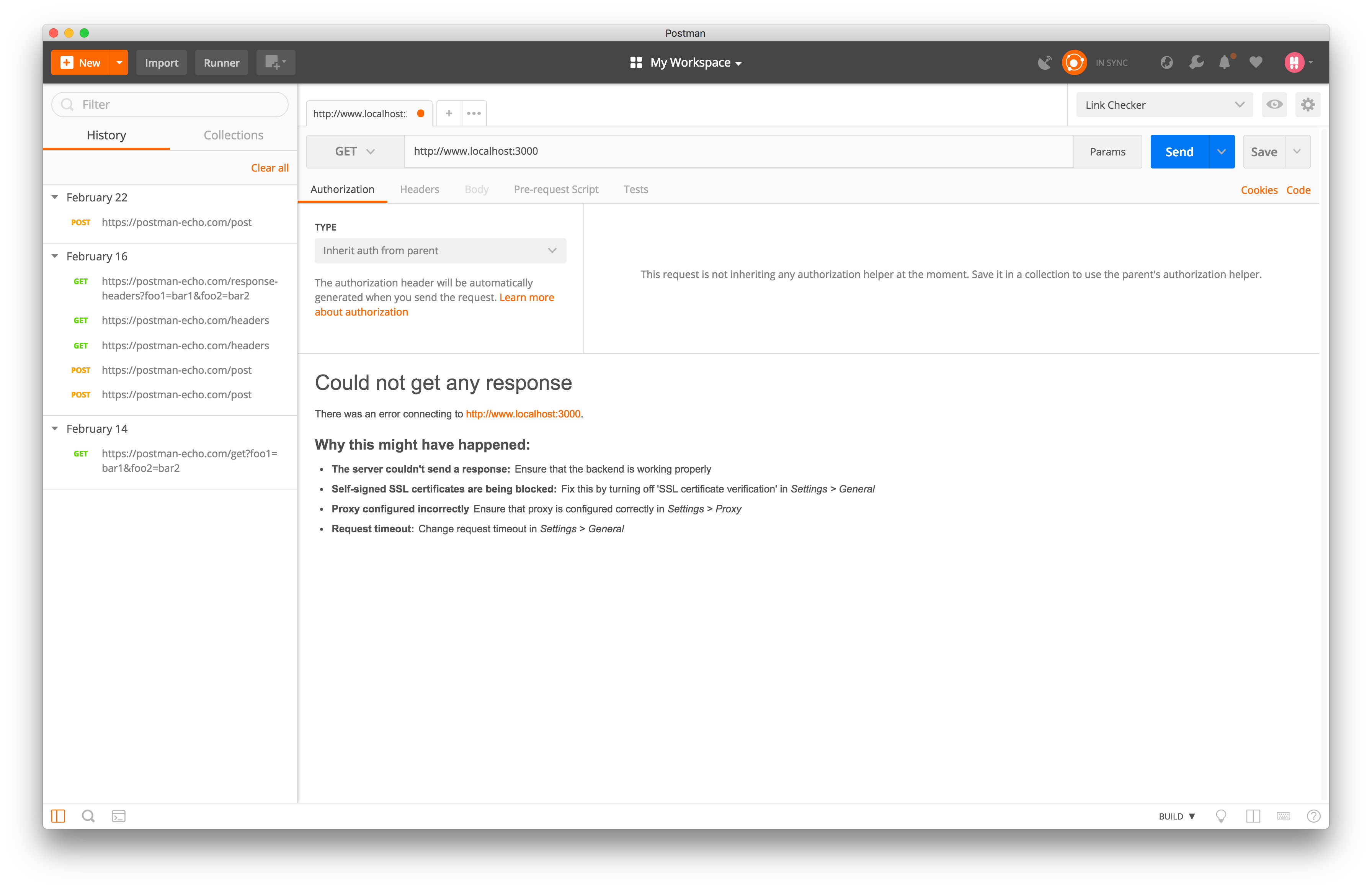Image resolution: width=1372 pixels, height=890 pixels.
Task: Open the GET method dropdown
Action: (355, 152)
